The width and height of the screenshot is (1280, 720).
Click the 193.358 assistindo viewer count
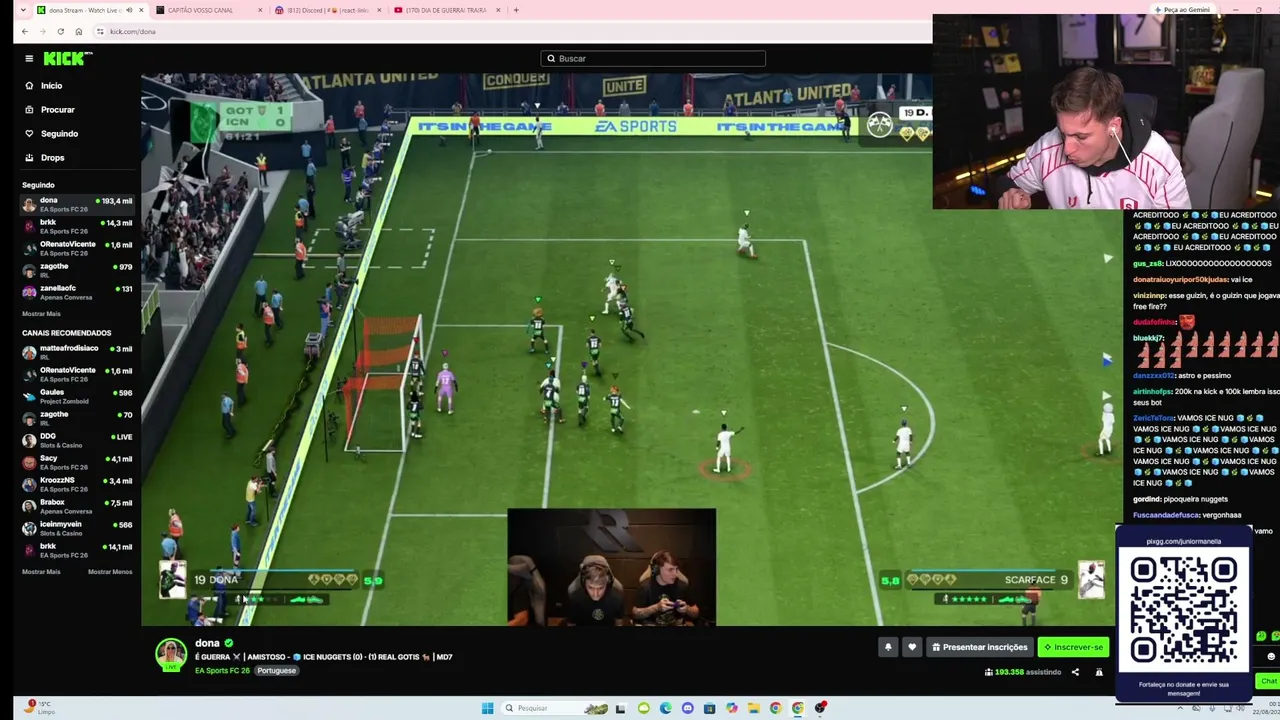pyautogui.click(x=1023, y=672)
